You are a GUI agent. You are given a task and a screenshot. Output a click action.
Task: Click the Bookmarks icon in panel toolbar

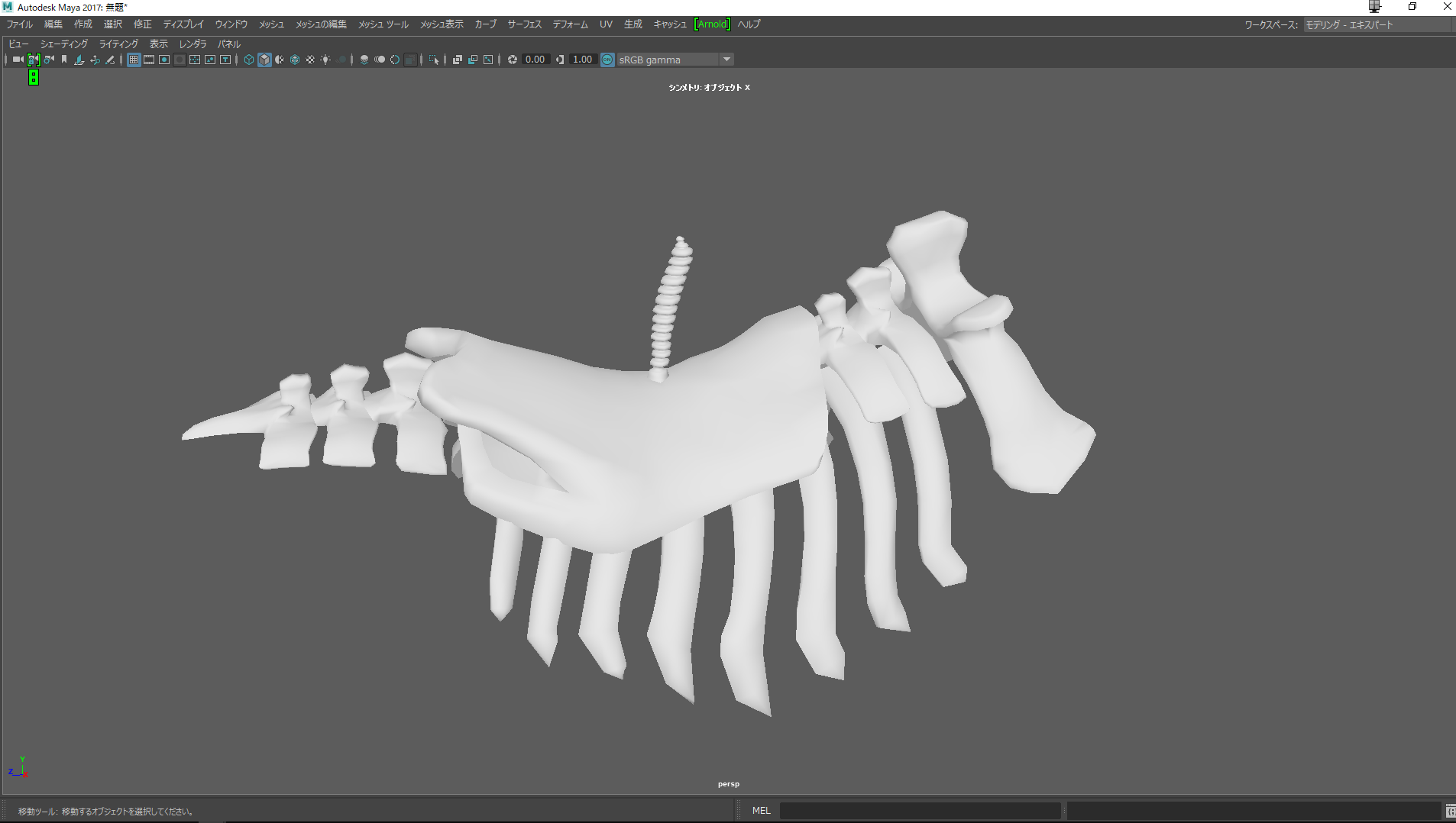(x=64, y=60)
